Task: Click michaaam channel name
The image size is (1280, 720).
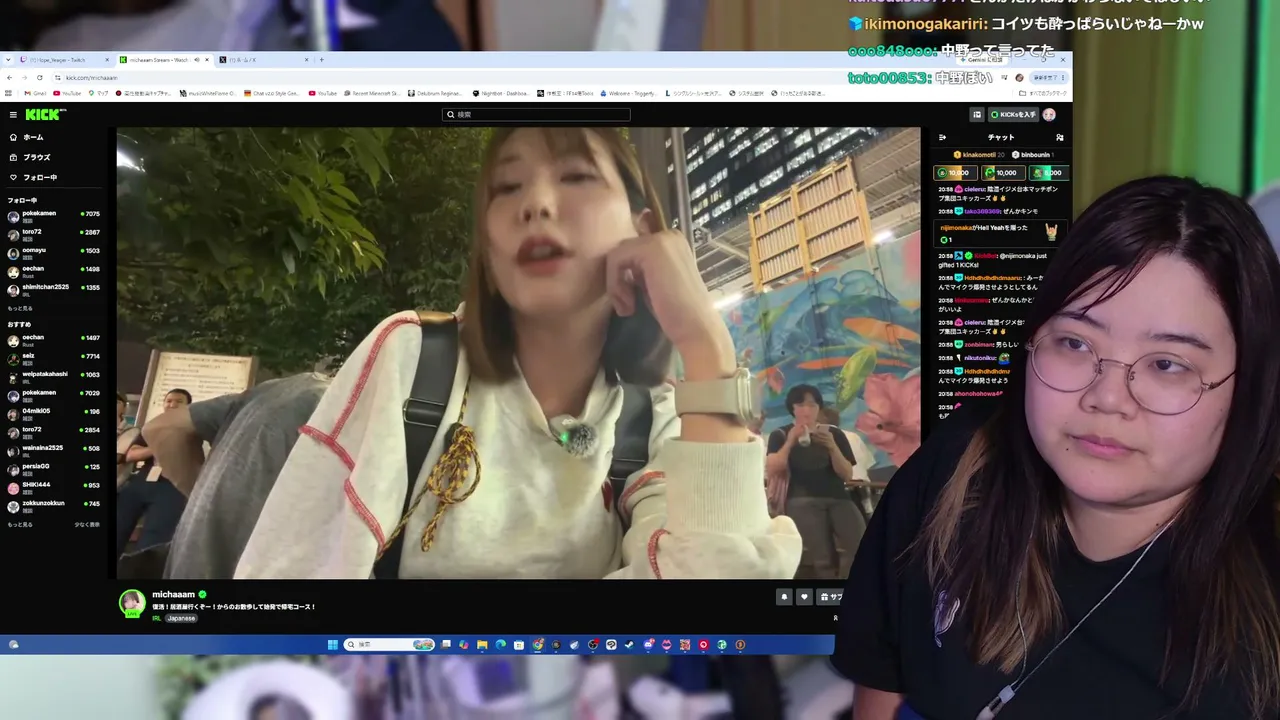Action: coord(173,594)
